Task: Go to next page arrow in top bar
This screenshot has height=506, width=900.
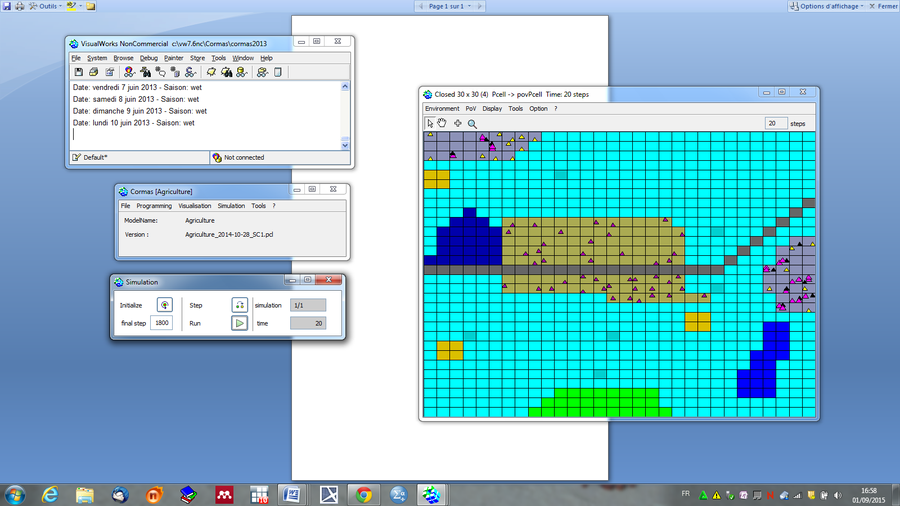Action: (x=479, y=6)
